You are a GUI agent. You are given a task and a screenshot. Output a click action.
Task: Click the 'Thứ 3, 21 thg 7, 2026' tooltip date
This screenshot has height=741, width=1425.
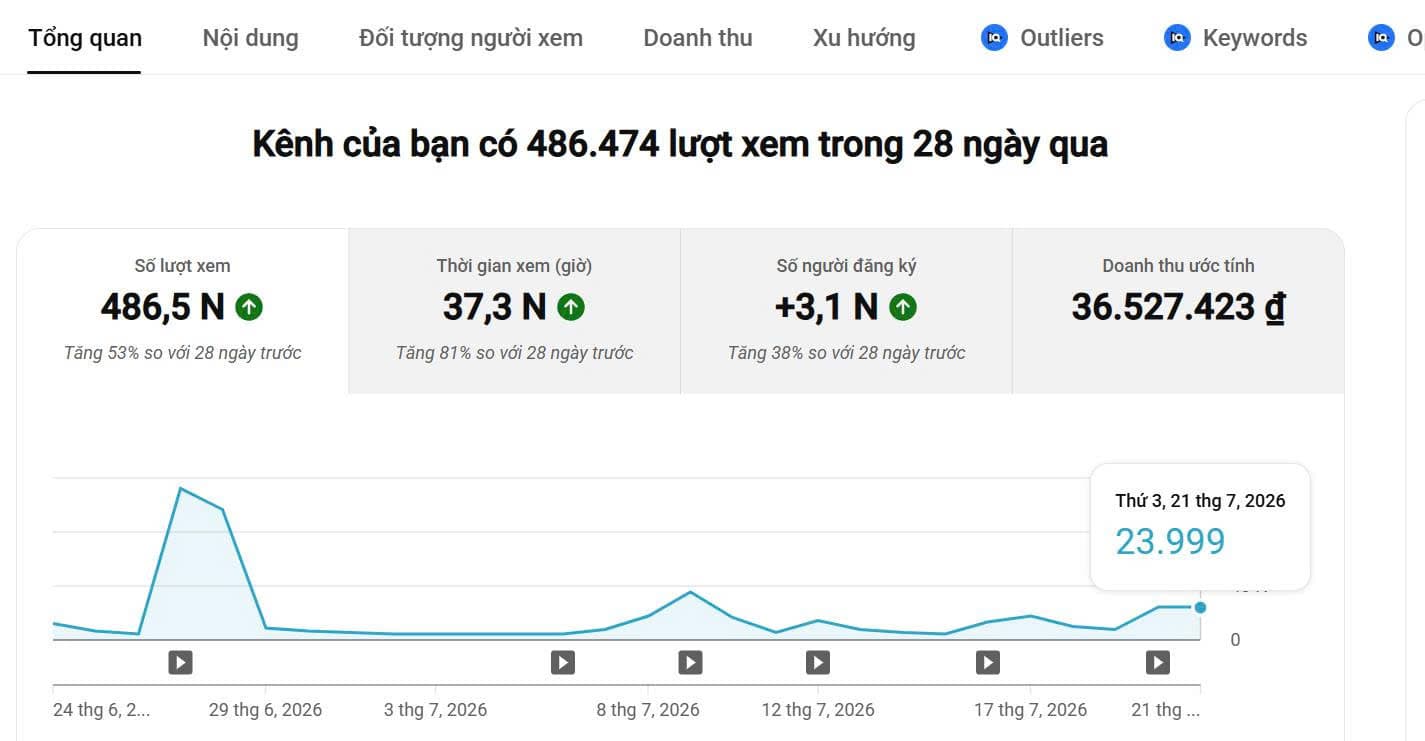coord(1200,501)
